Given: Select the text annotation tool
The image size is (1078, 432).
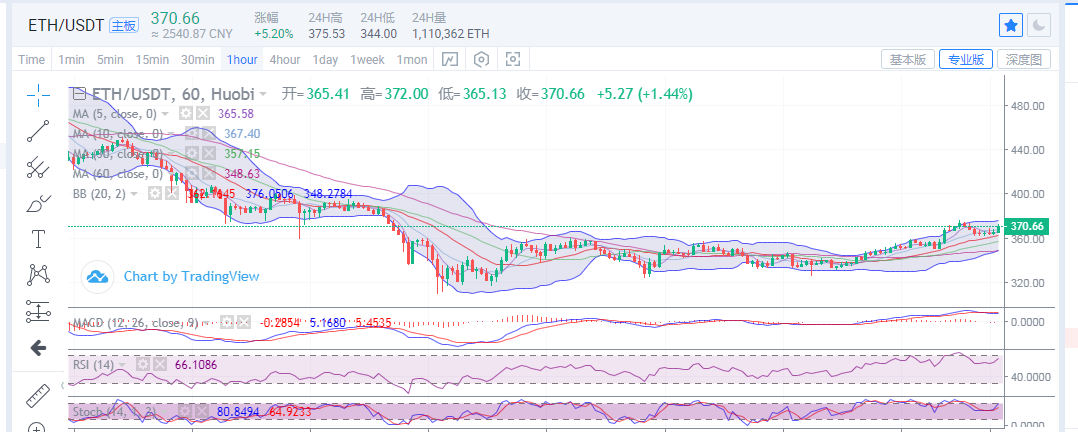Looking at the screenshot, I should (x=38, y=238).
